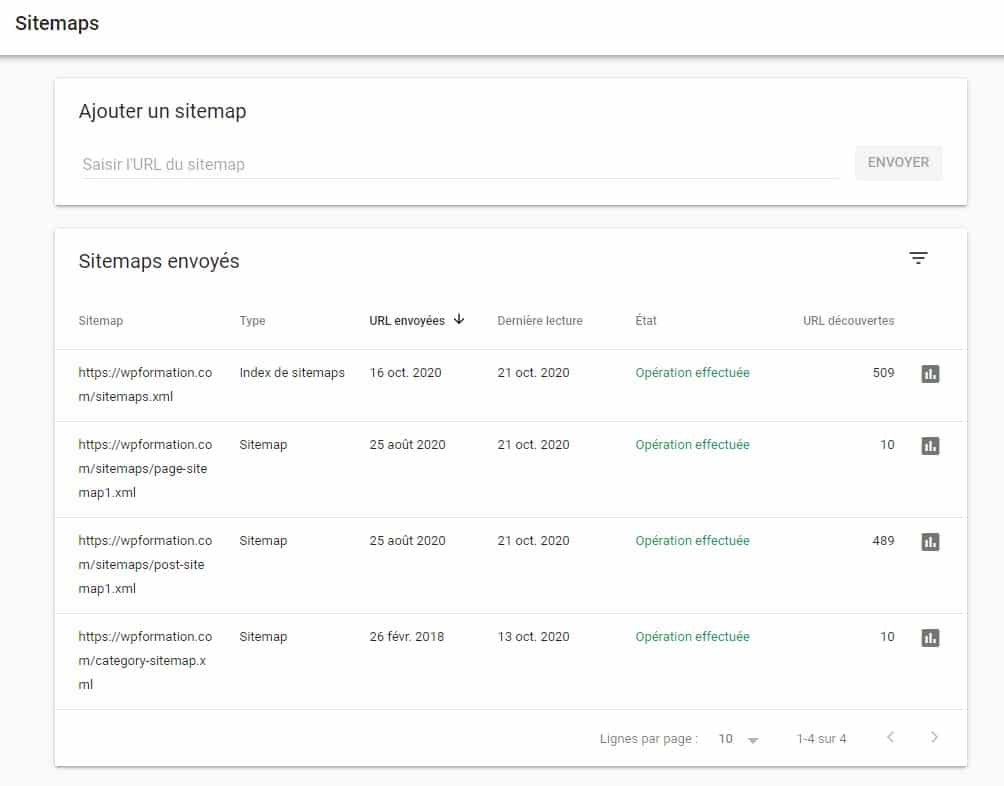Click the ENVOYER button
1004x786 pixels.
click(897, 162)
